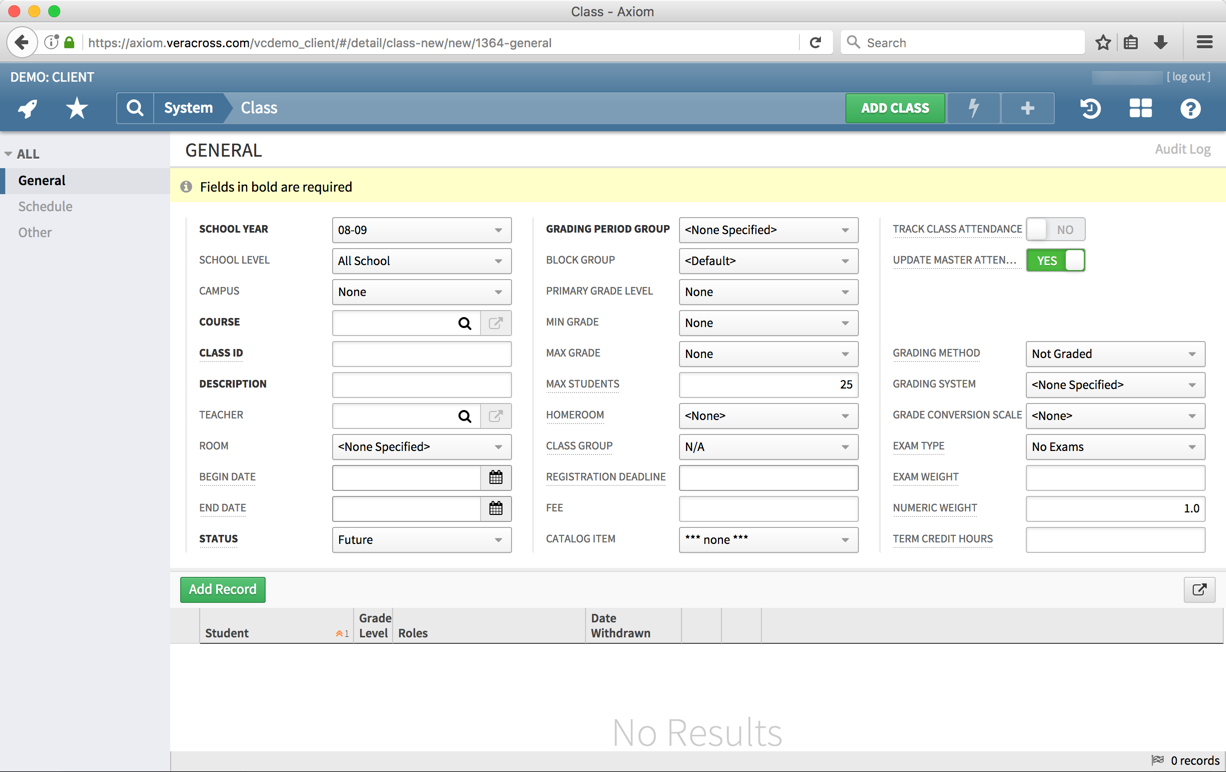Click the magnifier search icon beside System
1226x772 pixels.
pyautogui.click(x=135, y=108)
